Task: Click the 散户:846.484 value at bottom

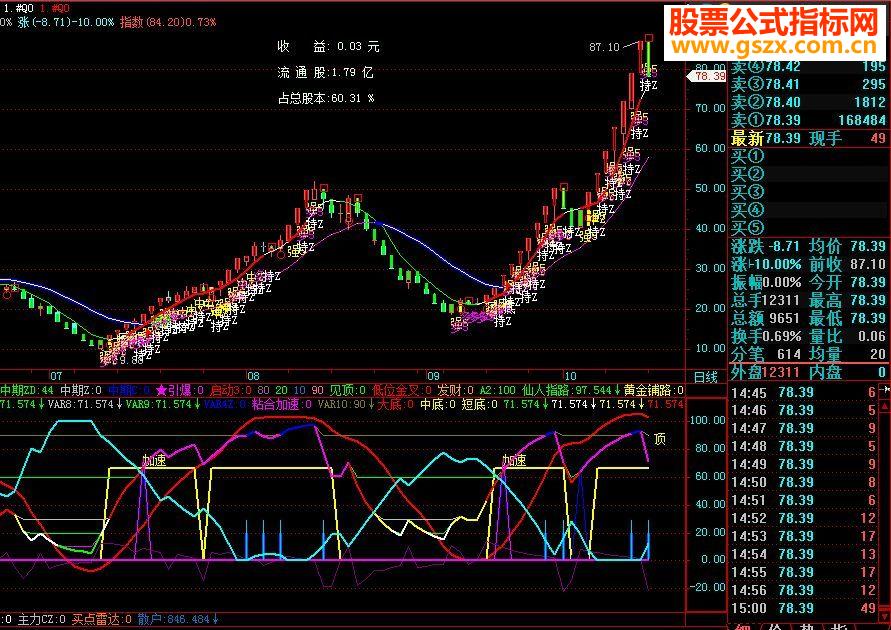Action: click(178, 619)
